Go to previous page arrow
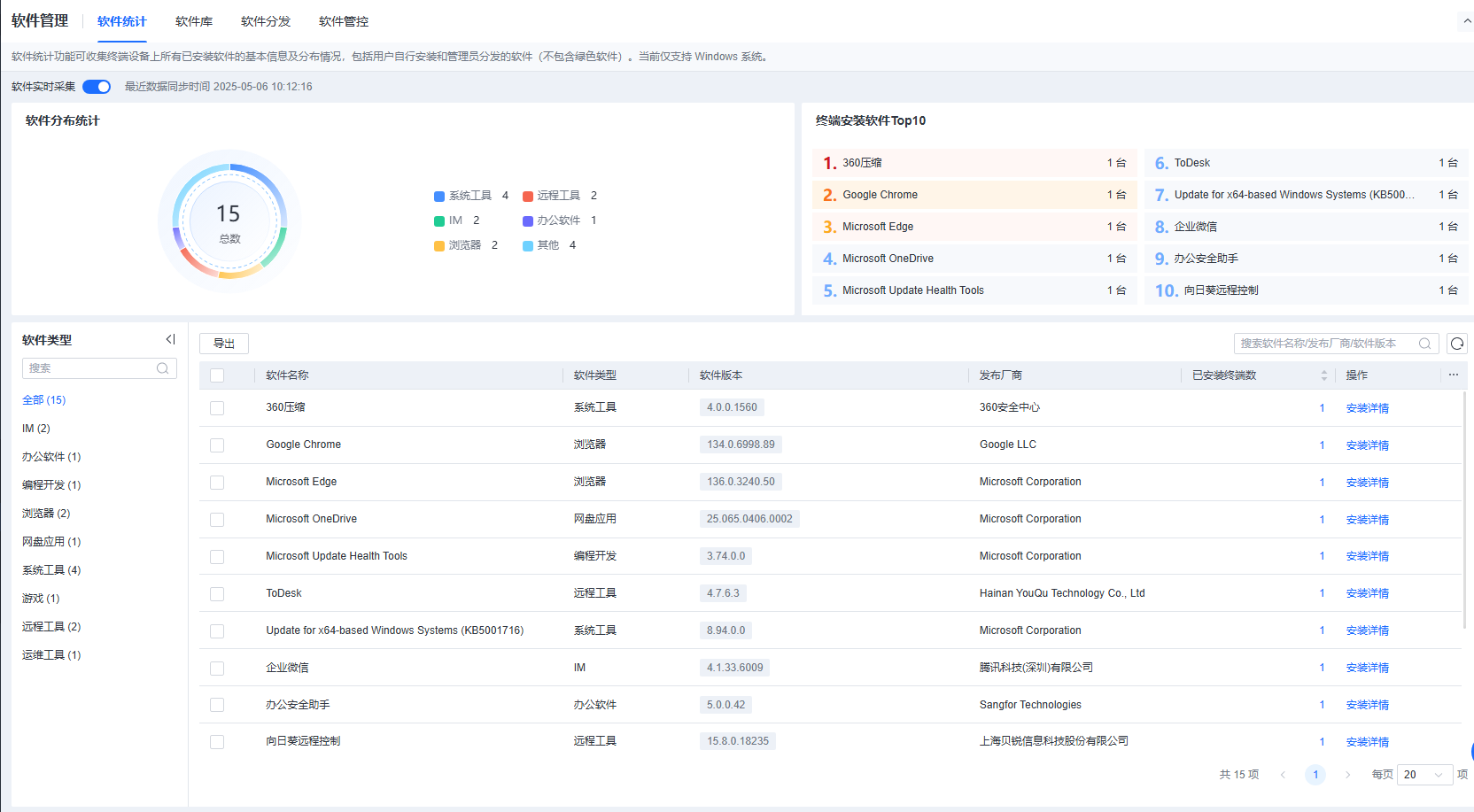Image resolution: width=1474 pixels, height=812 pixels. (1283, 775)
